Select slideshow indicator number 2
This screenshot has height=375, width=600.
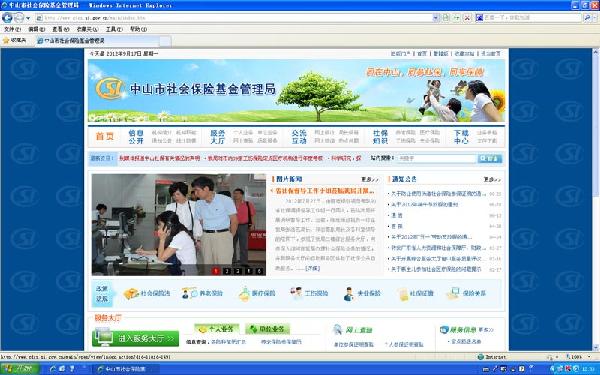(x=227, y=271)
